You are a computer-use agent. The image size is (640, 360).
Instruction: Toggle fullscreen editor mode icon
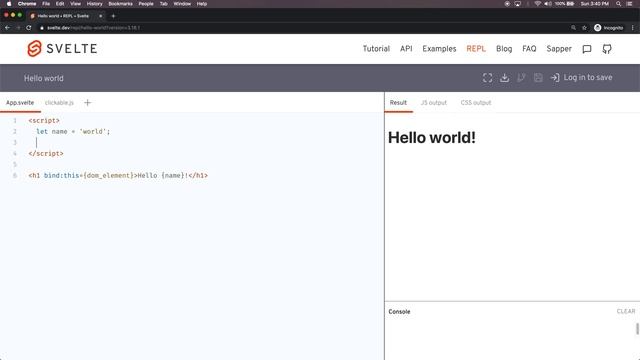coord(487,78)
